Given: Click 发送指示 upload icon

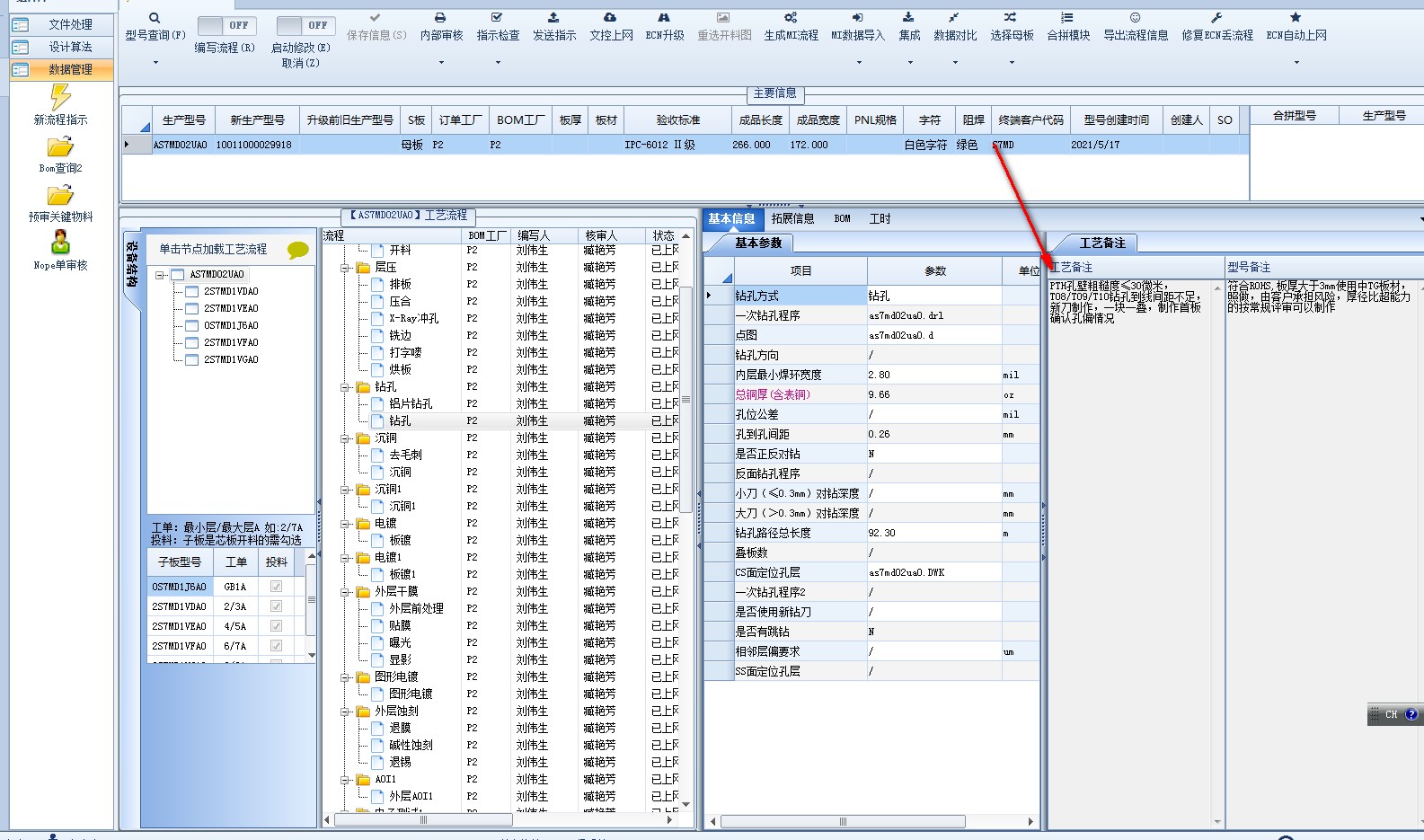Looking at the screenshot, I should tap(553, 18).
